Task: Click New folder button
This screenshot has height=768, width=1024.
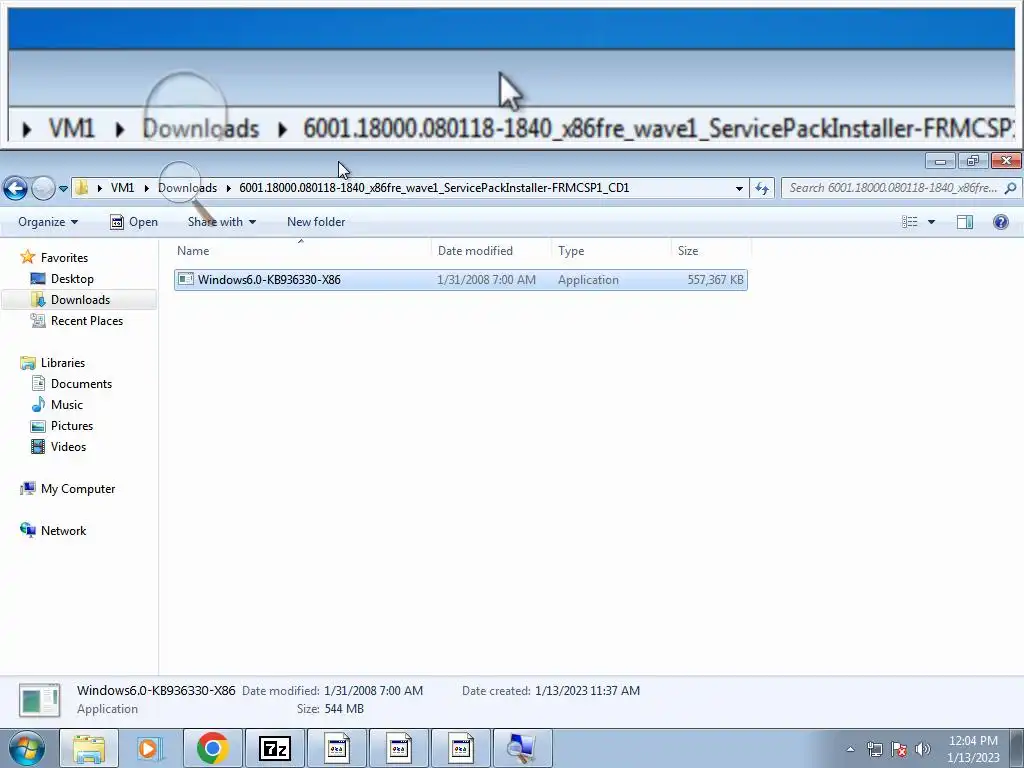Action: (x=316, y=222)
